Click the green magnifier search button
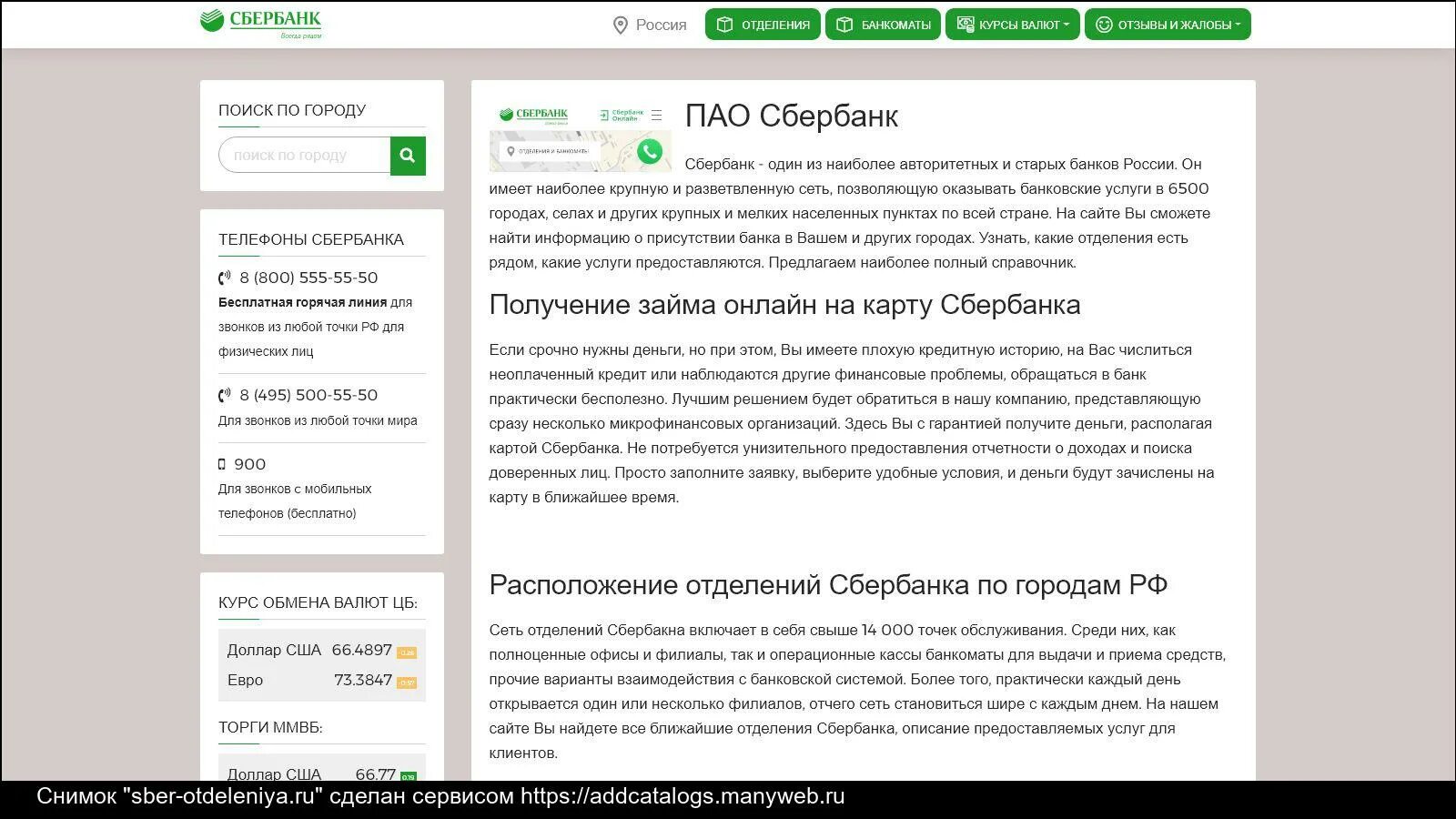 [x=409, y=156]
